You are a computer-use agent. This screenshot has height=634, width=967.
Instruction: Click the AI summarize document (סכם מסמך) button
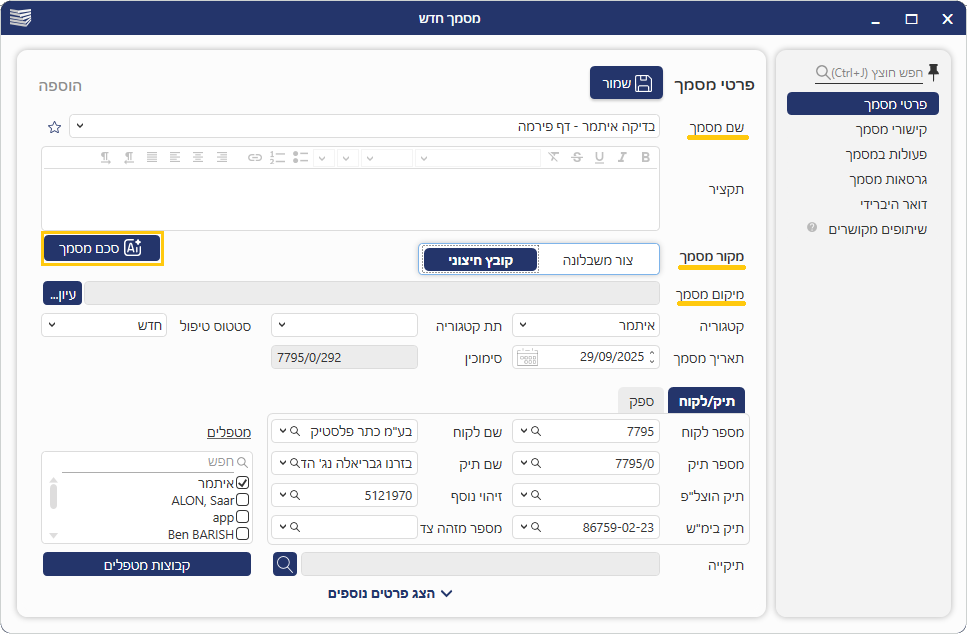pyautogui.click(x=102, y=248)
